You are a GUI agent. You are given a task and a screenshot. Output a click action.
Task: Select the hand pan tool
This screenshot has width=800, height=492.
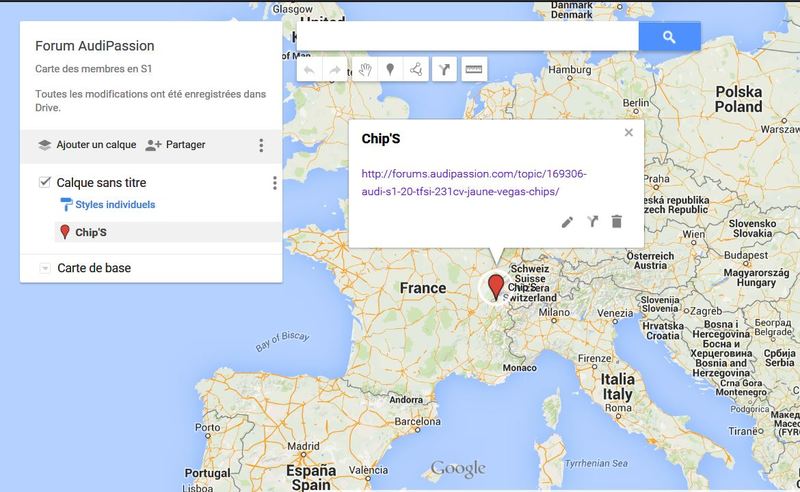[x=363, y=70]
